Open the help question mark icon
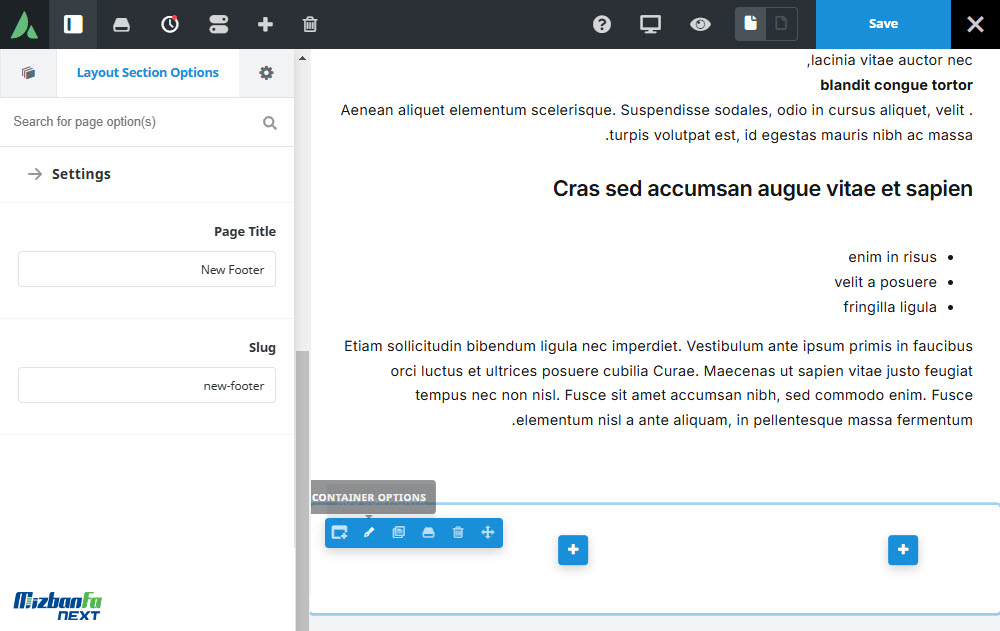The width and height of the screenshot is (1000, 631). pos(601,24)
